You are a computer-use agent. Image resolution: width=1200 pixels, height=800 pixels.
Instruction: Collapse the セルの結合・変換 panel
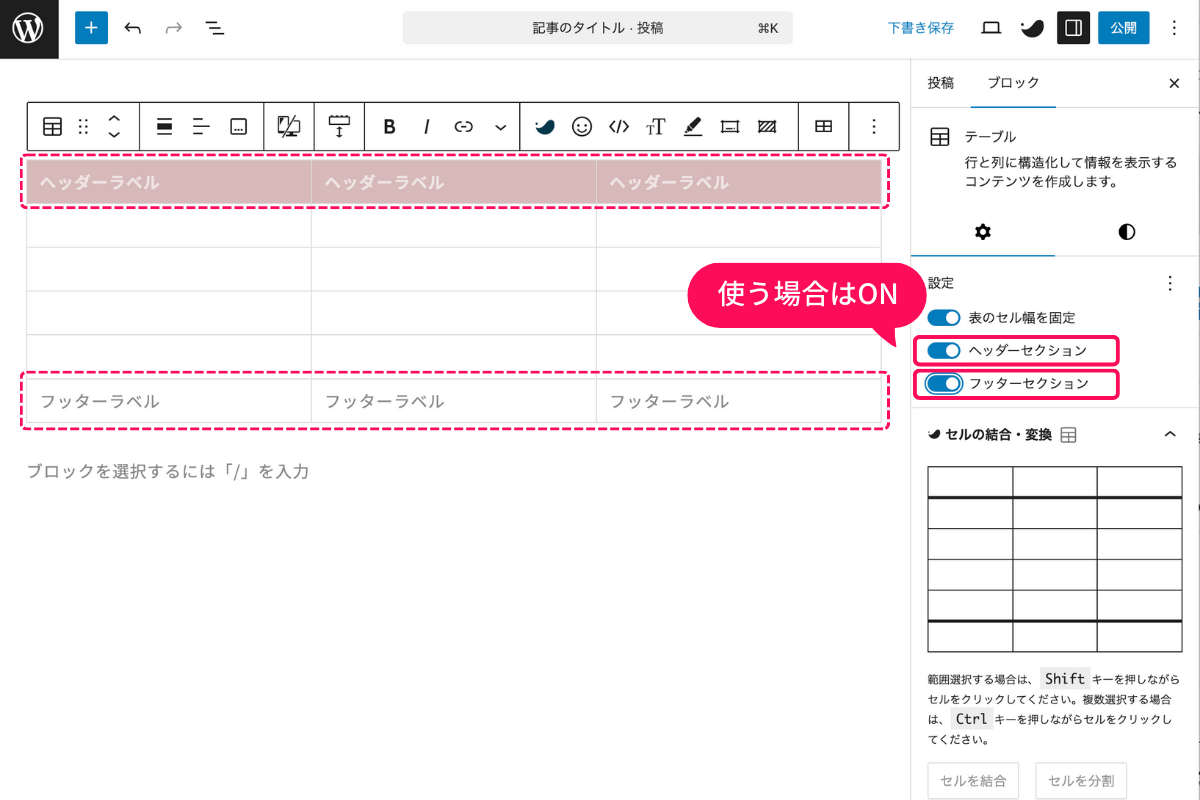tap(1170, 435)
